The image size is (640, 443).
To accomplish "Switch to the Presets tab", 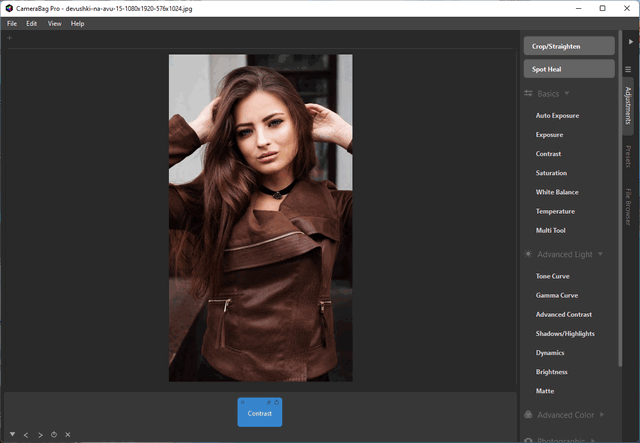I will pyautogui.click(x=628, y=156).
